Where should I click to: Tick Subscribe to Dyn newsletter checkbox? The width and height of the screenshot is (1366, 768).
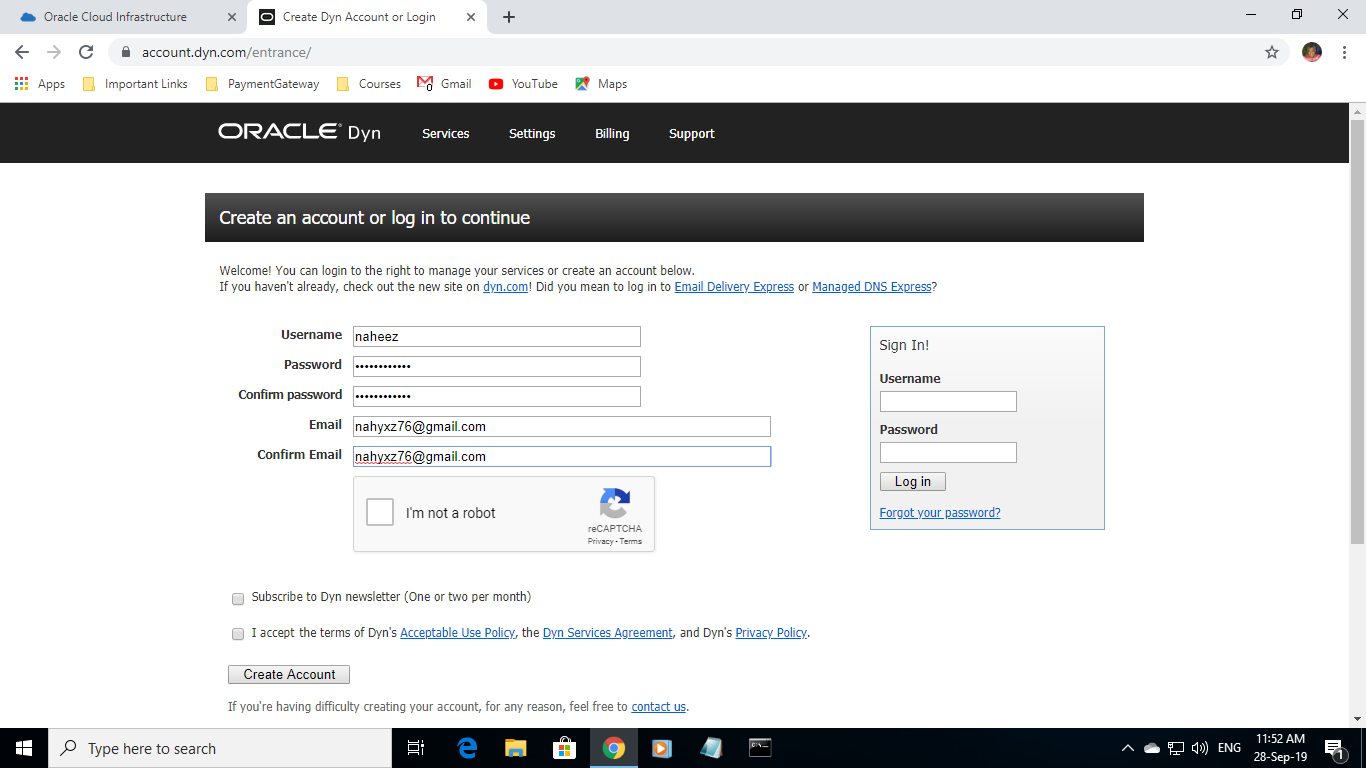tap(238, 599)
